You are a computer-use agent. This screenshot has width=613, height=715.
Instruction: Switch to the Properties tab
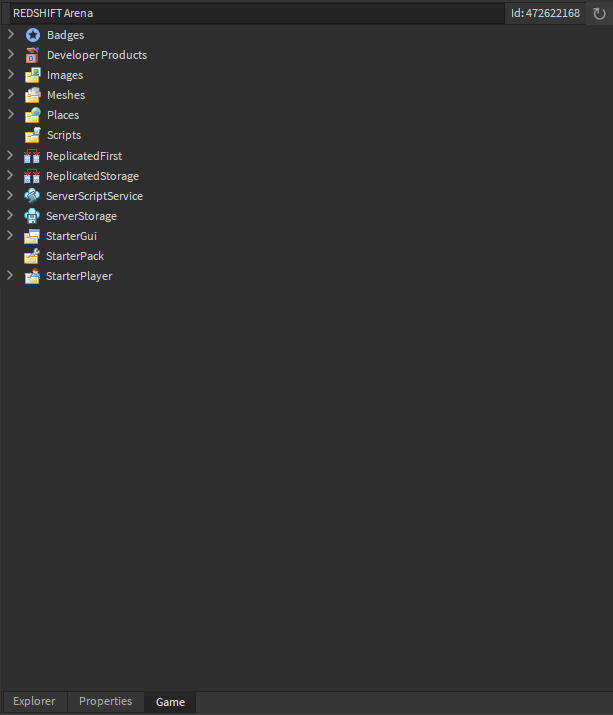(105, 701)
